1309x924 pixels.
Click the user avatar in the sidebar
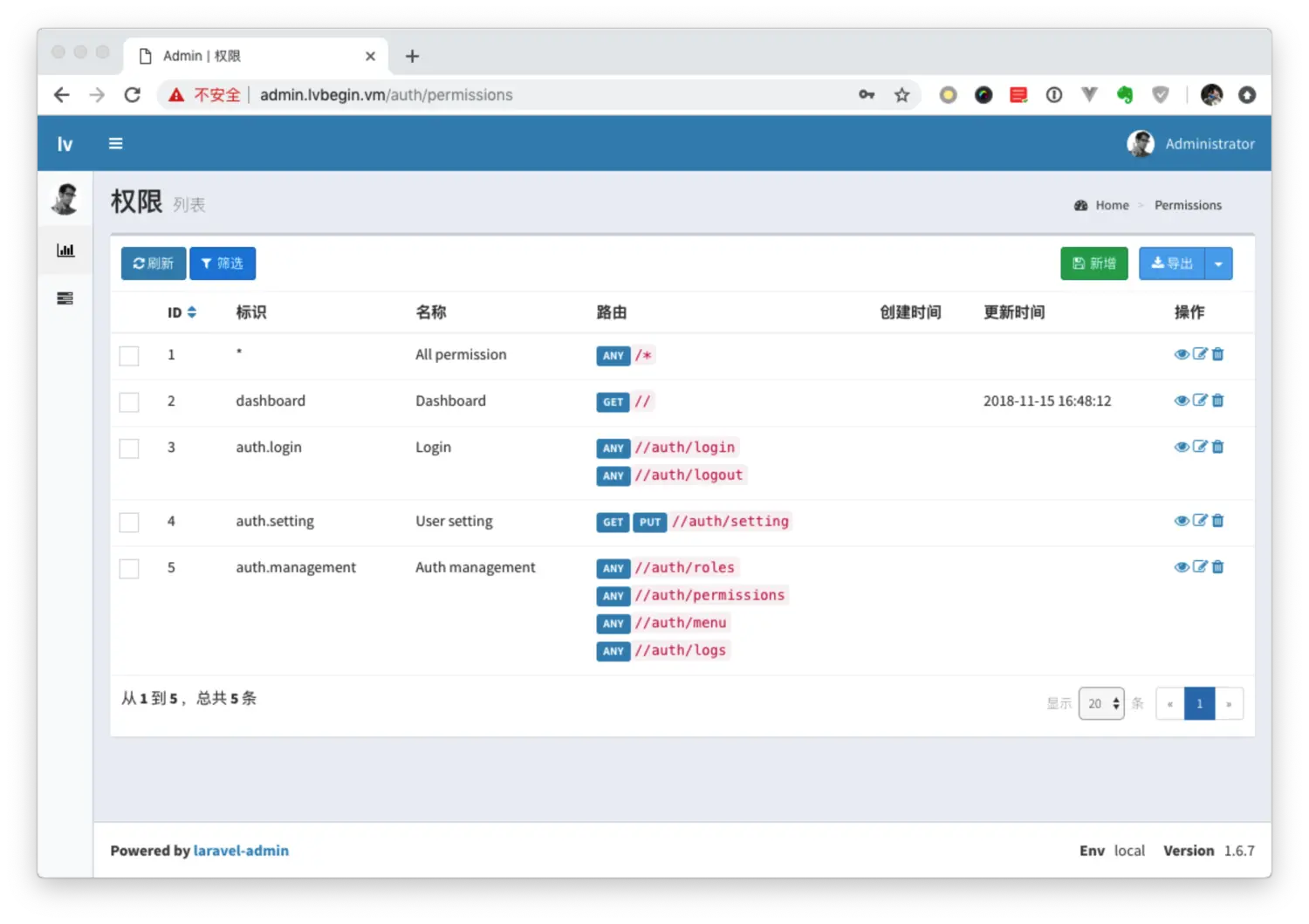pyautogui.click(x=65, y=199)
